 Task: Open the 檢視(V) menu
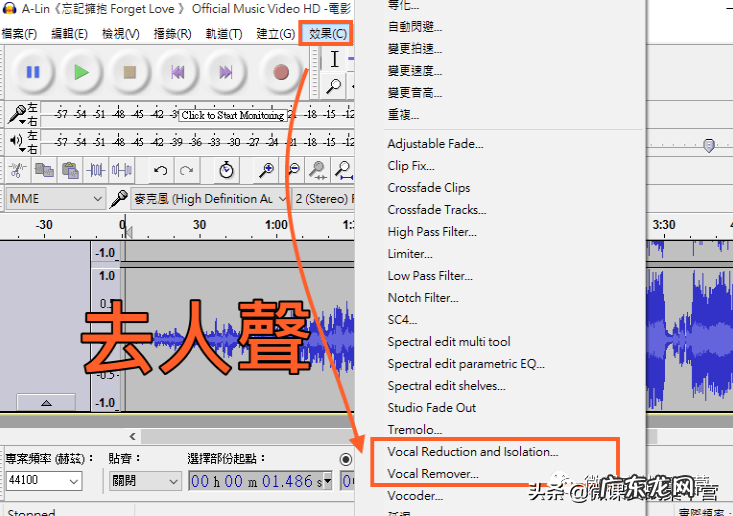[121, 34]
